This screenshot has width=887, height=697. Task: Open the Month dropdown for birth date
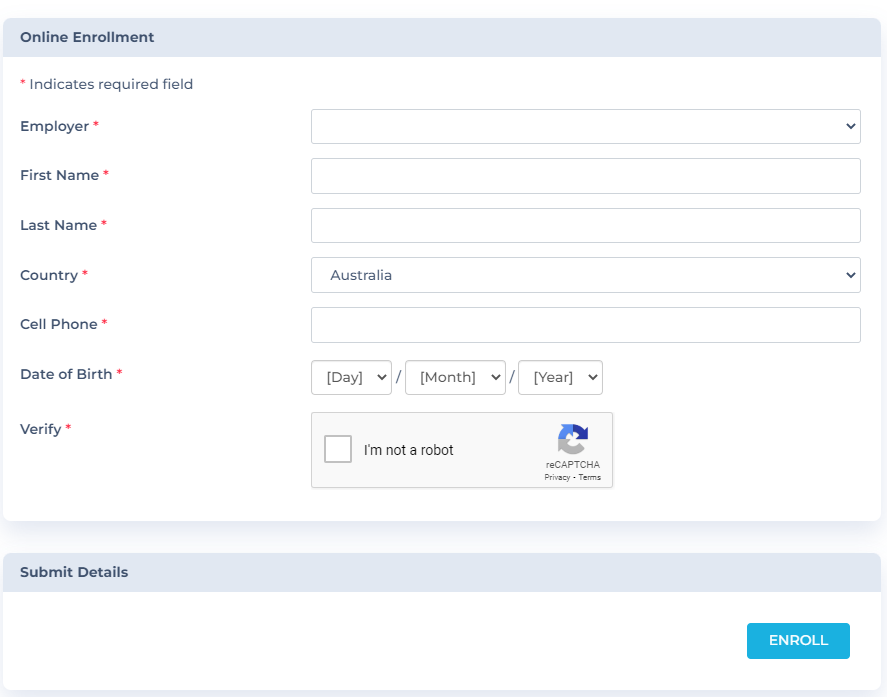pos(455,377)
